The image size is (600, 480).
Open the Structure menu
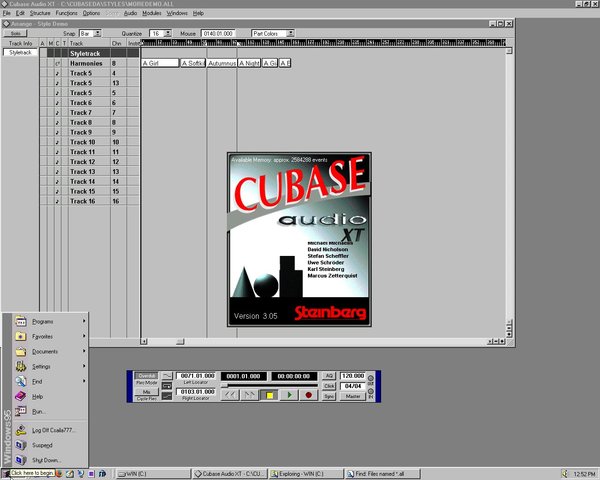40,13
